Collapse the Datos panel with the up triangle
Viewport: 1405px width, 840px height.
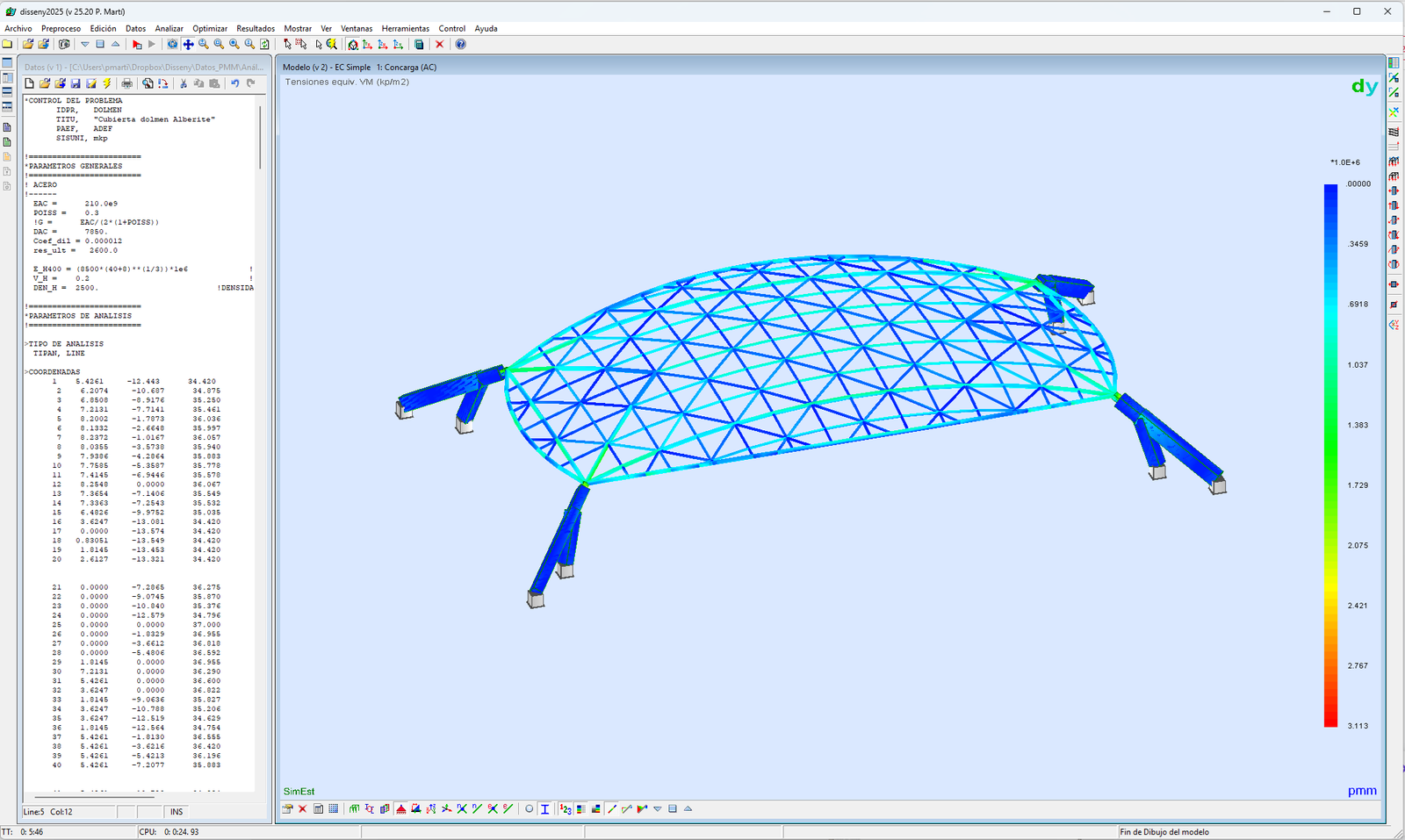click(x=114, y=44)
